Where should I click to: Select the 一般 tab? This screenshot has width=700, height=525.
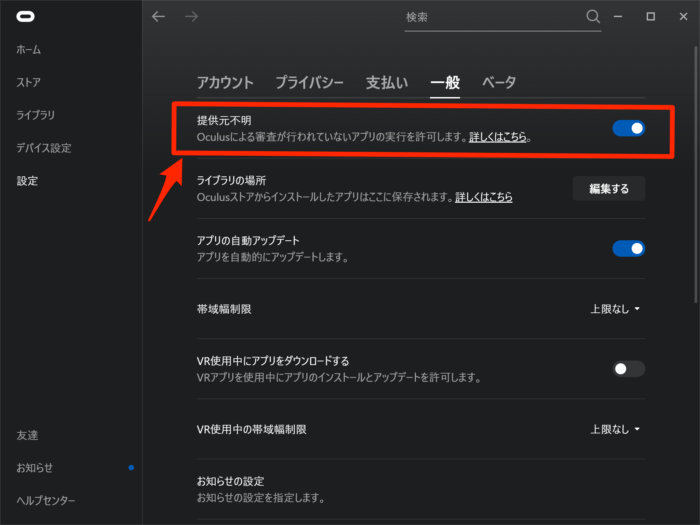(x=445, y=83)
